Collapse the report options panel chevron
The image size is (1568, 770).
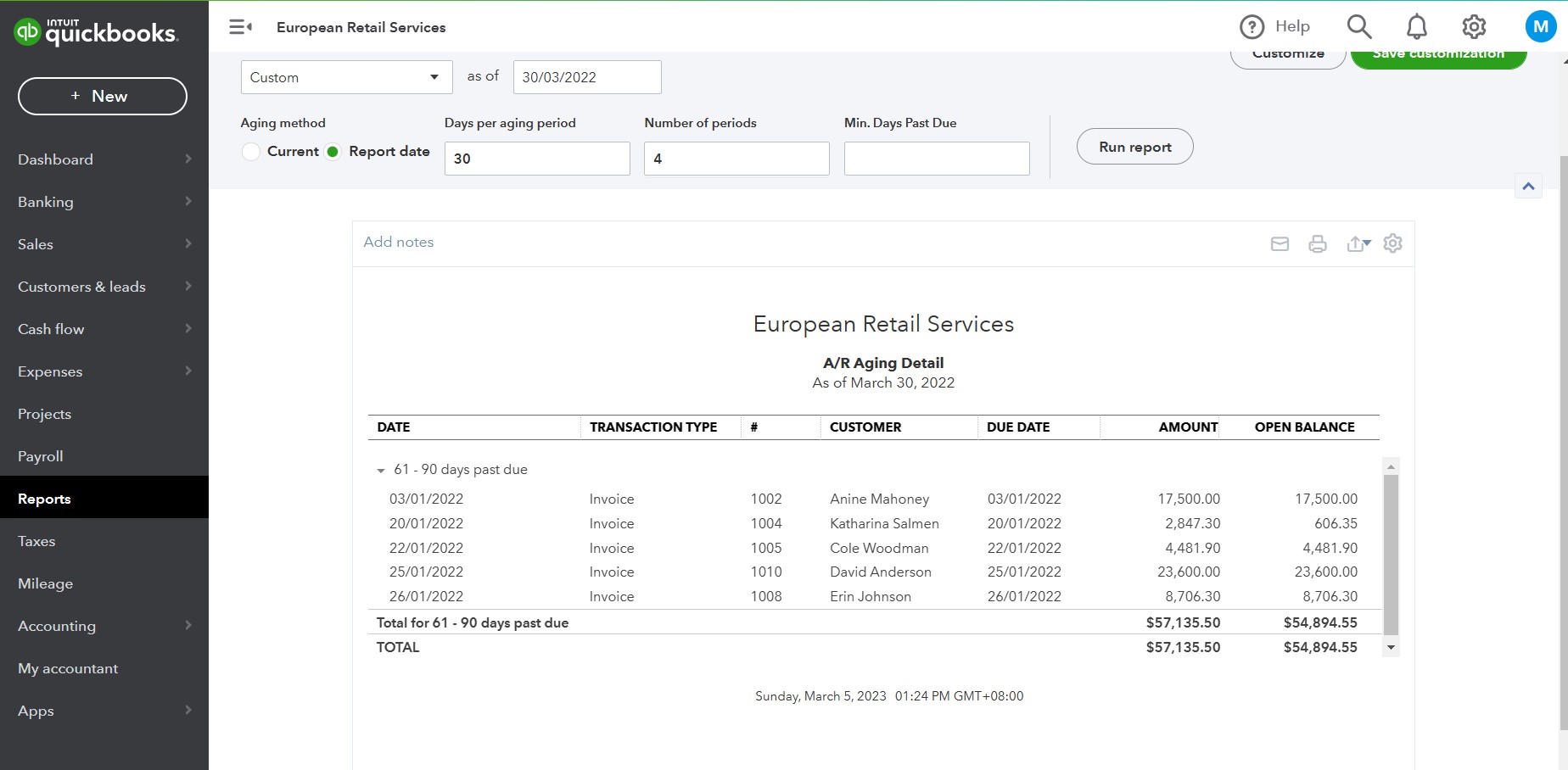1528,187
